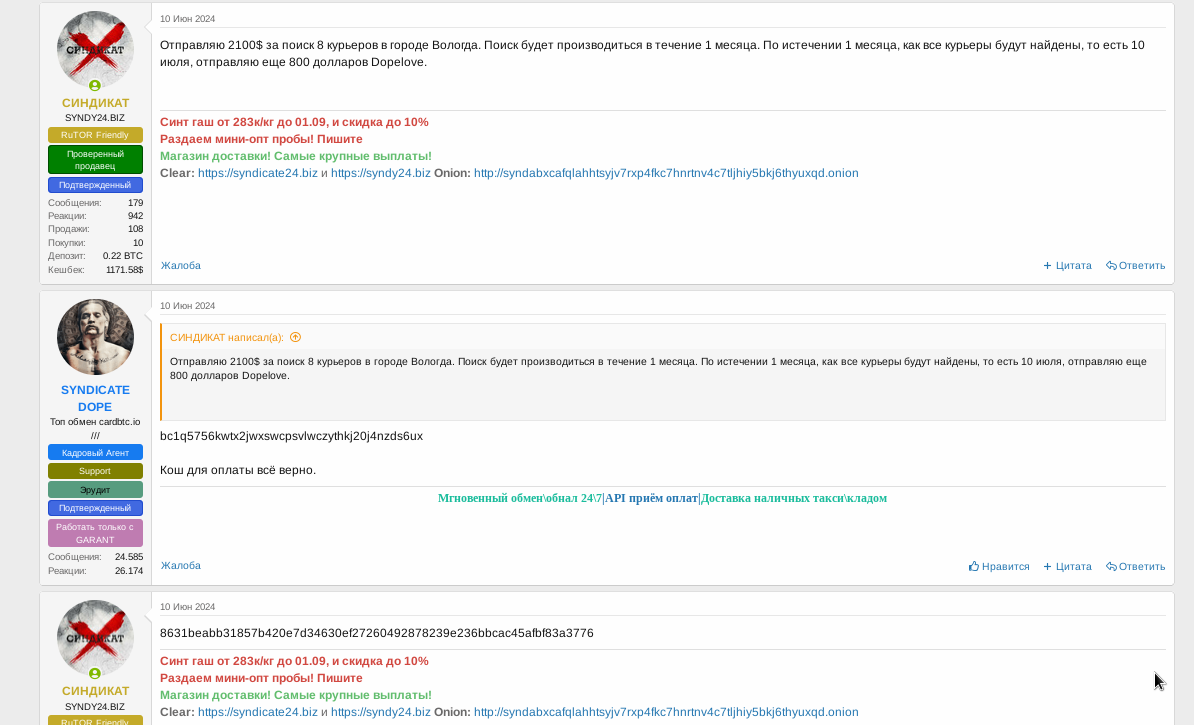Click the quoted author text СИНДИКАТ написал(а):

pyautogui.click(x=227, y=338)
